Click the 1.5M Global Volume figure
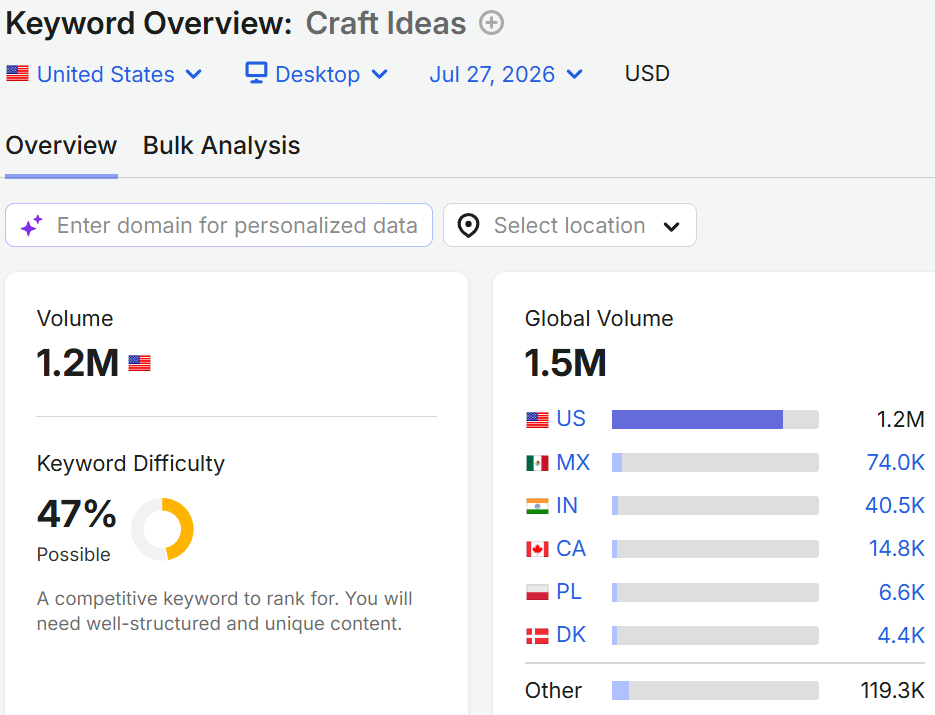This screenshot has height=715, width=935. [565, 363]
